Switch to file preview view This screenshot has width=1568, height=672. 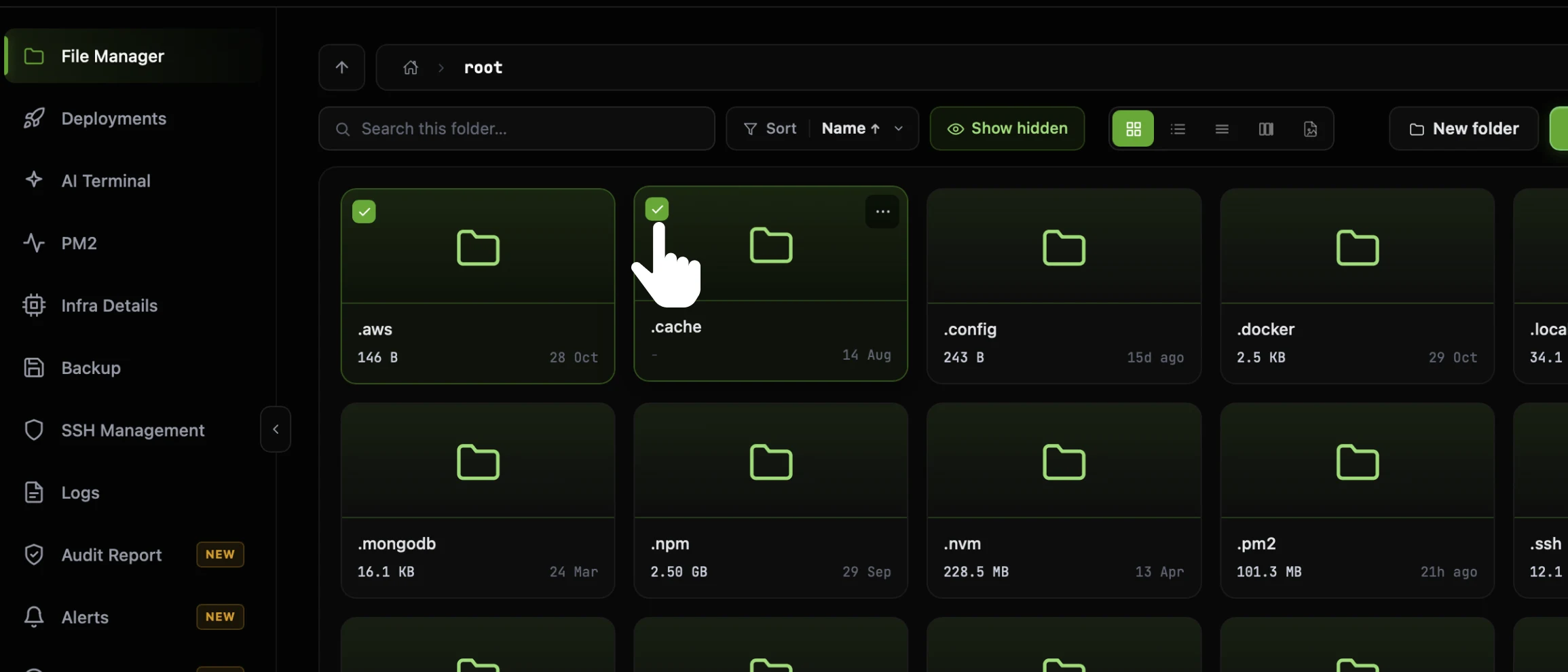[x=1310, y=128]
